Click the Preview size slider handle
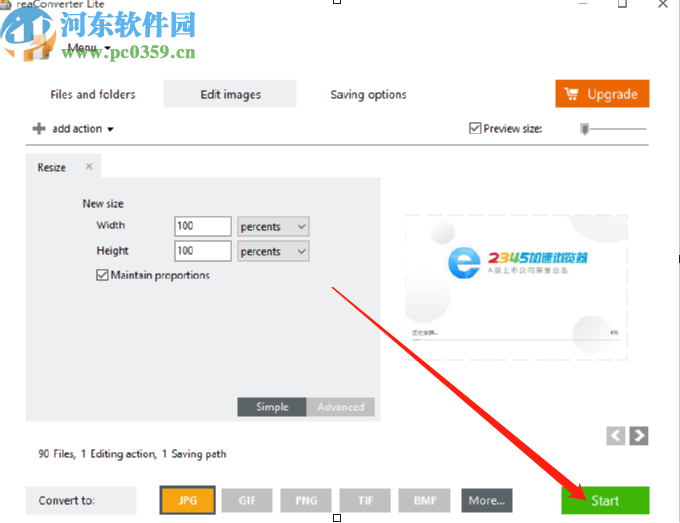The height and width of the screenshot is (523, 680). coord(585,129)
